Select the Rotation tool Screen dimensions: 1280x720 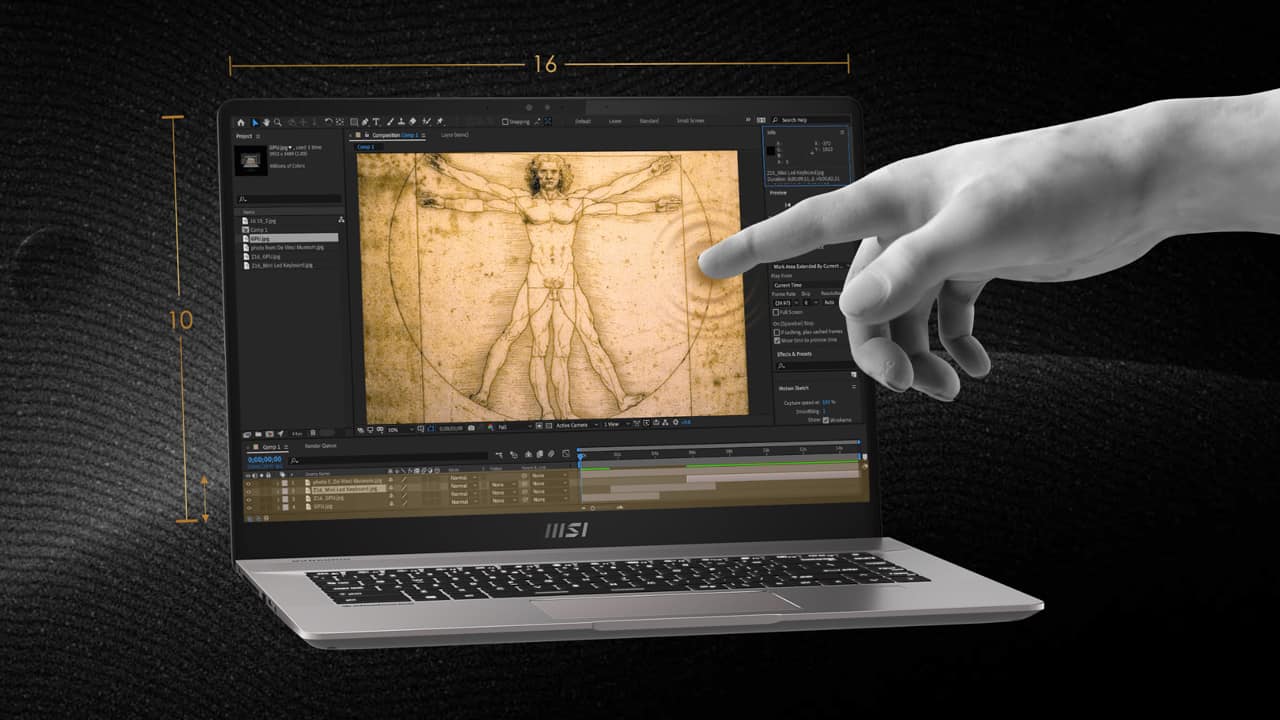coord(328,121)
